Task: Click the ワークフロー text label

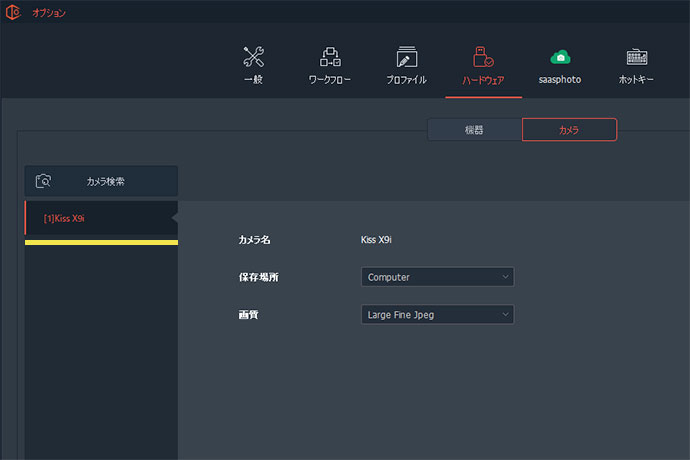Action: pyautogui.click(x=329, y=80)
